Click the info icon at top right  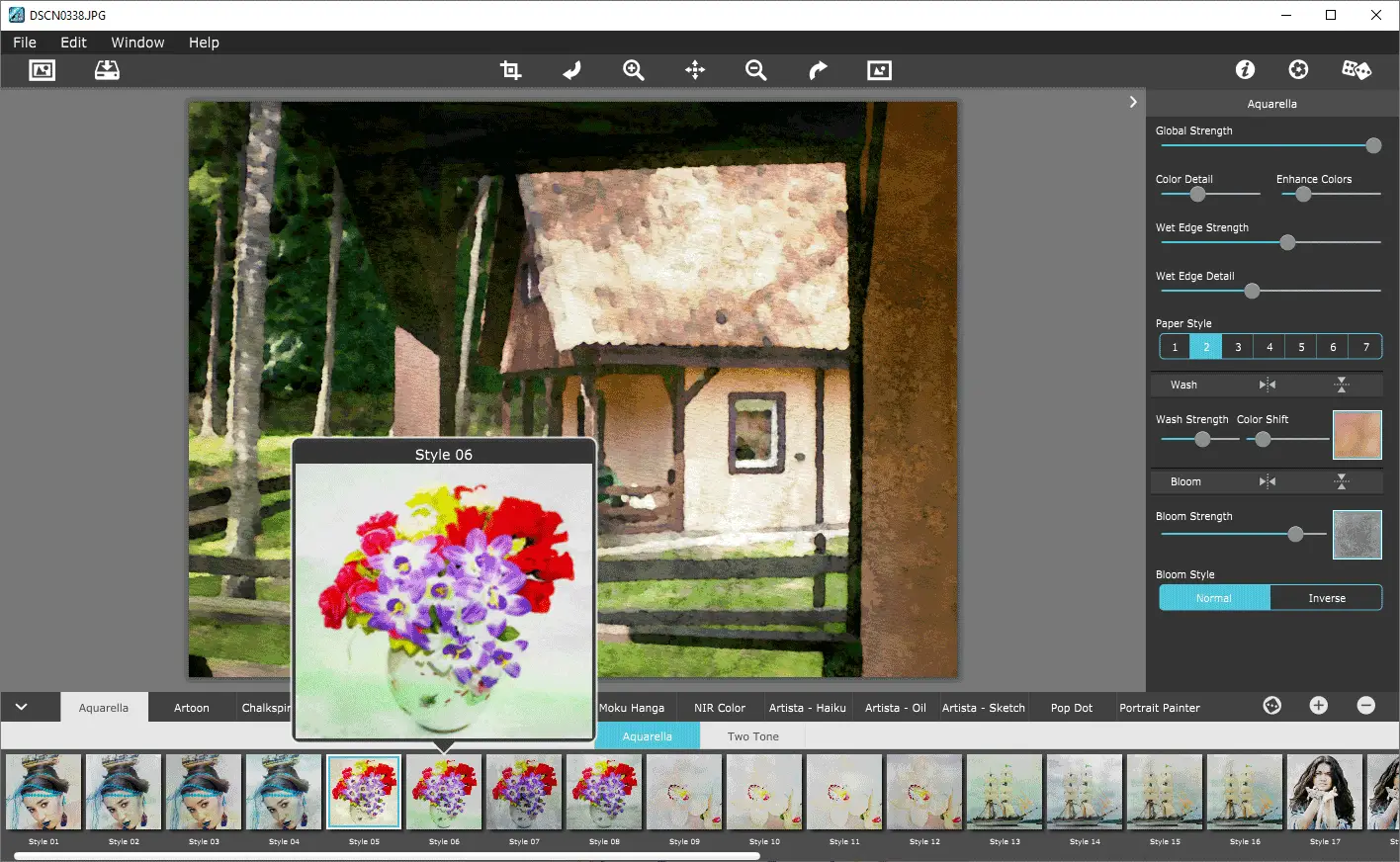click(1244, 69)
